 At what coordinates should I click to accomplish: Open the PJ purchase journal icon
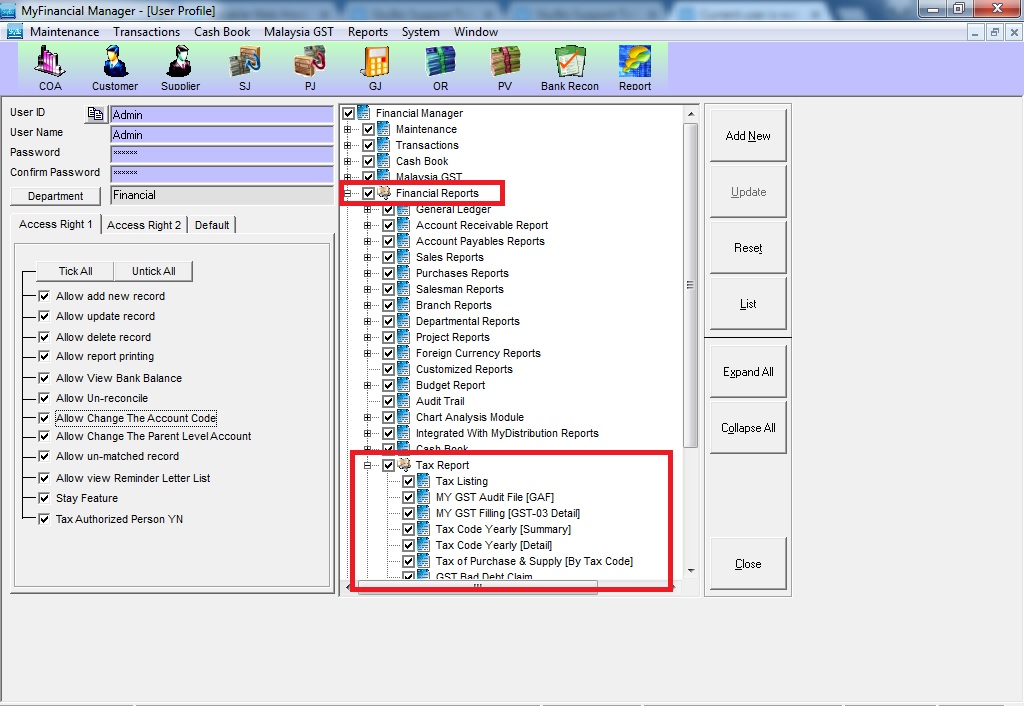(x=310, y=66)
